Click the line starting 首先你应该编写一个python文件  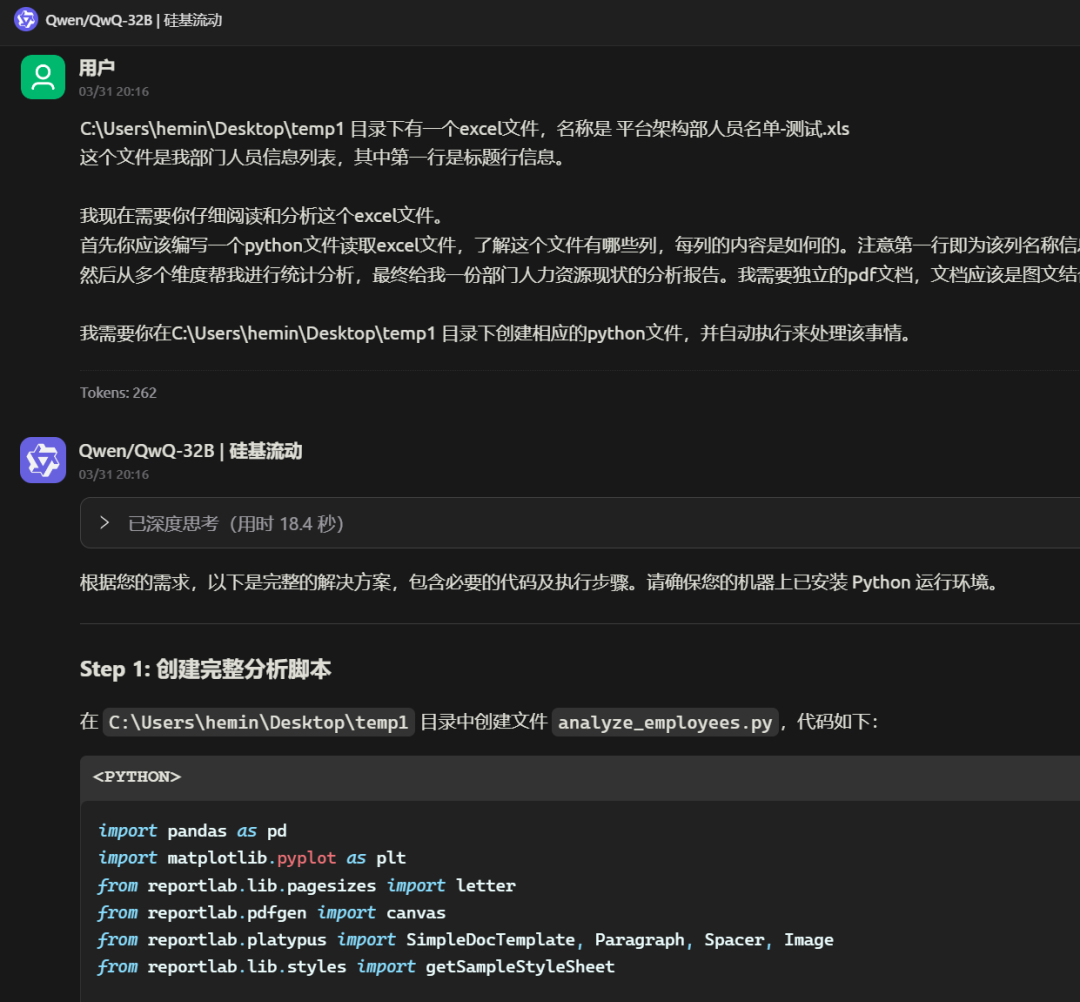coord(580,245)
